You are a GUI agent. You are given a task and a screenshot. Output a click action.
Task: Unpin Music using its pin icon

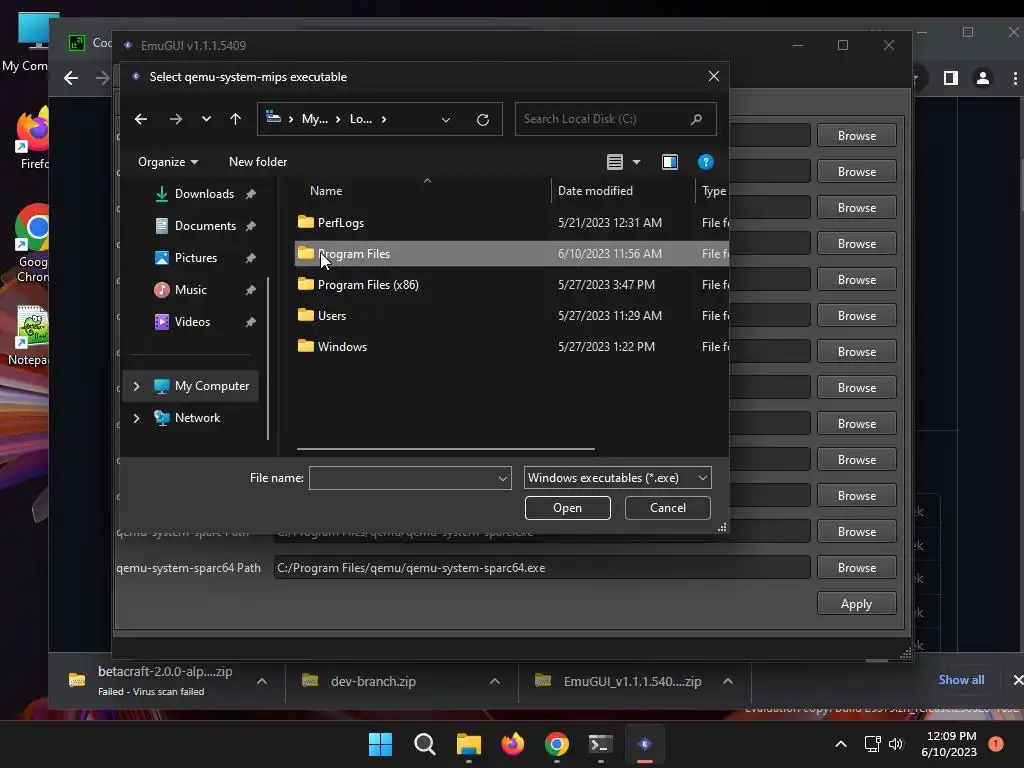tap(250, 290)
